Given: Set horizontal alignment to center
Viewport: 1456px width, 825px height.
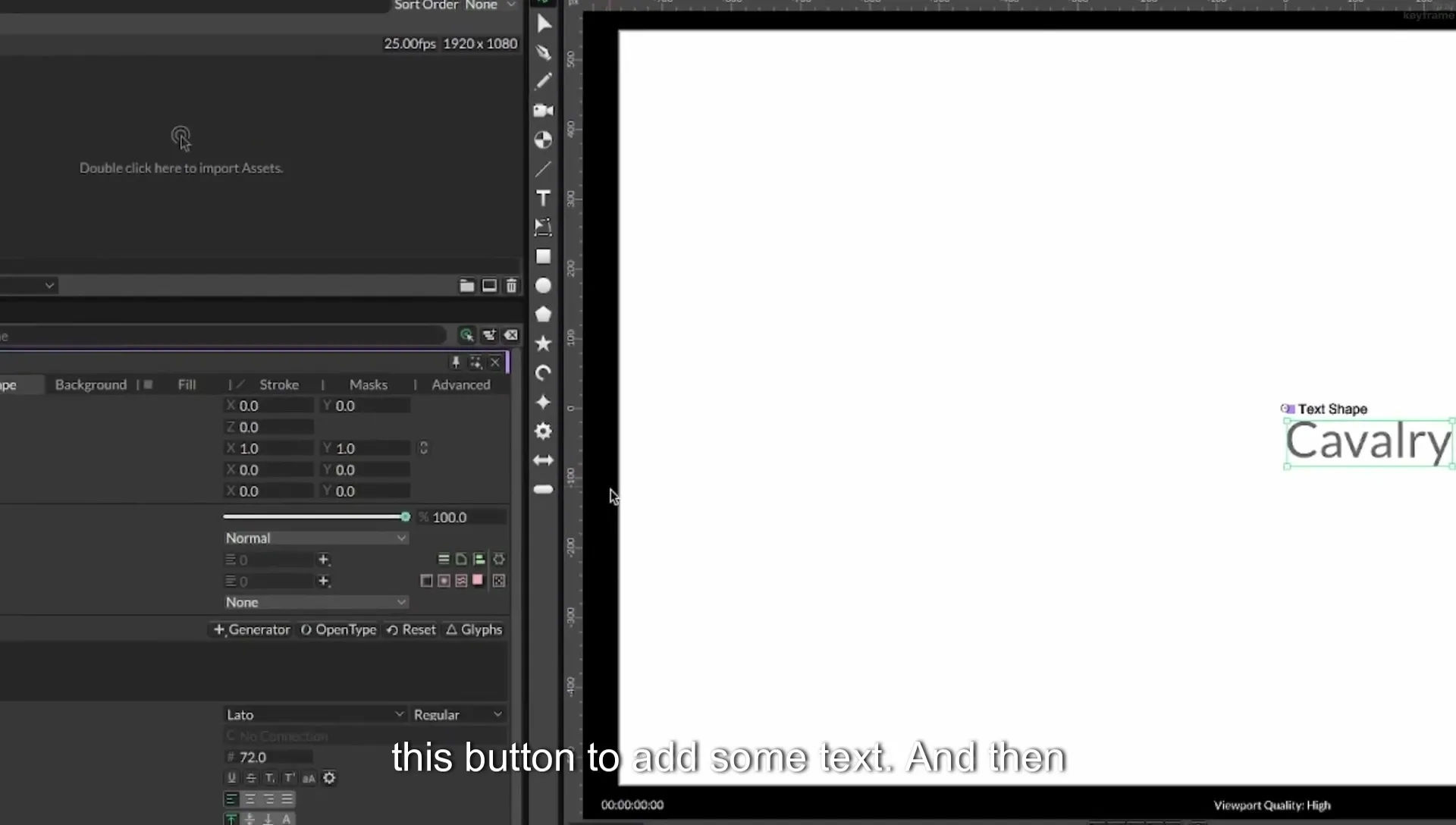Looking at the screenshot, I should pos(250,799).
